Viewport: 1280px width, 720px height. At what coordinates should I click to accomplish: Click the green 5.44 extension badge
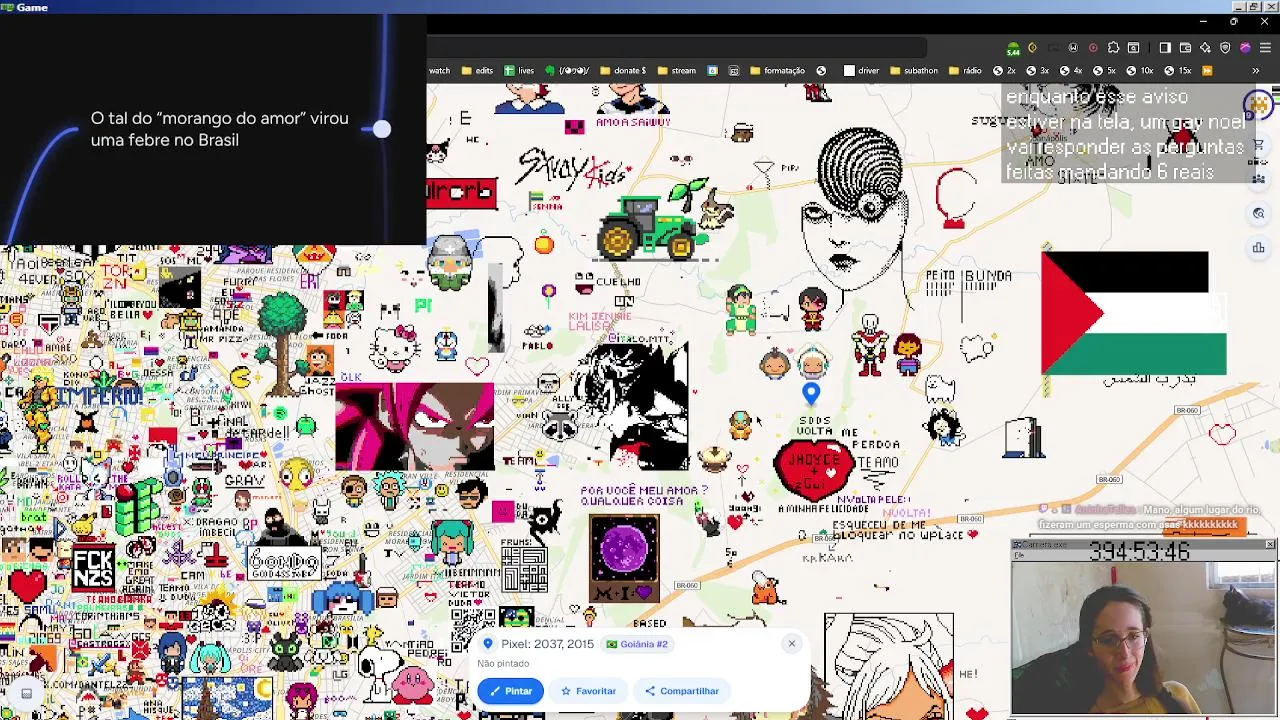click(1013, 48)
